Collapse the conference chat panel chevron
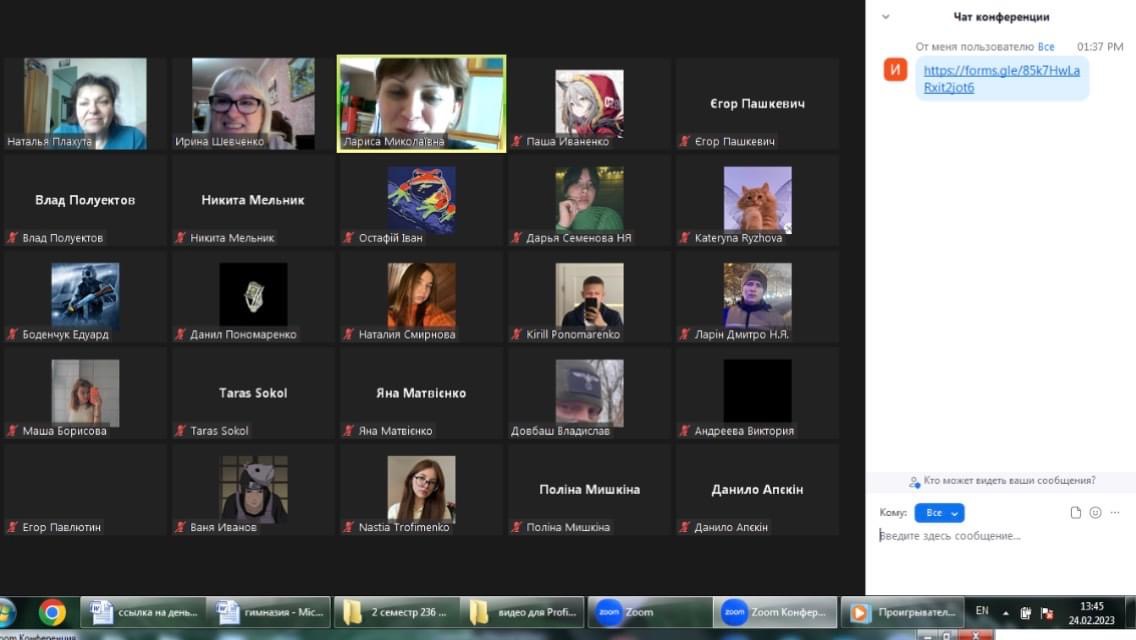The image size is (1136, 640). [885, 17]
